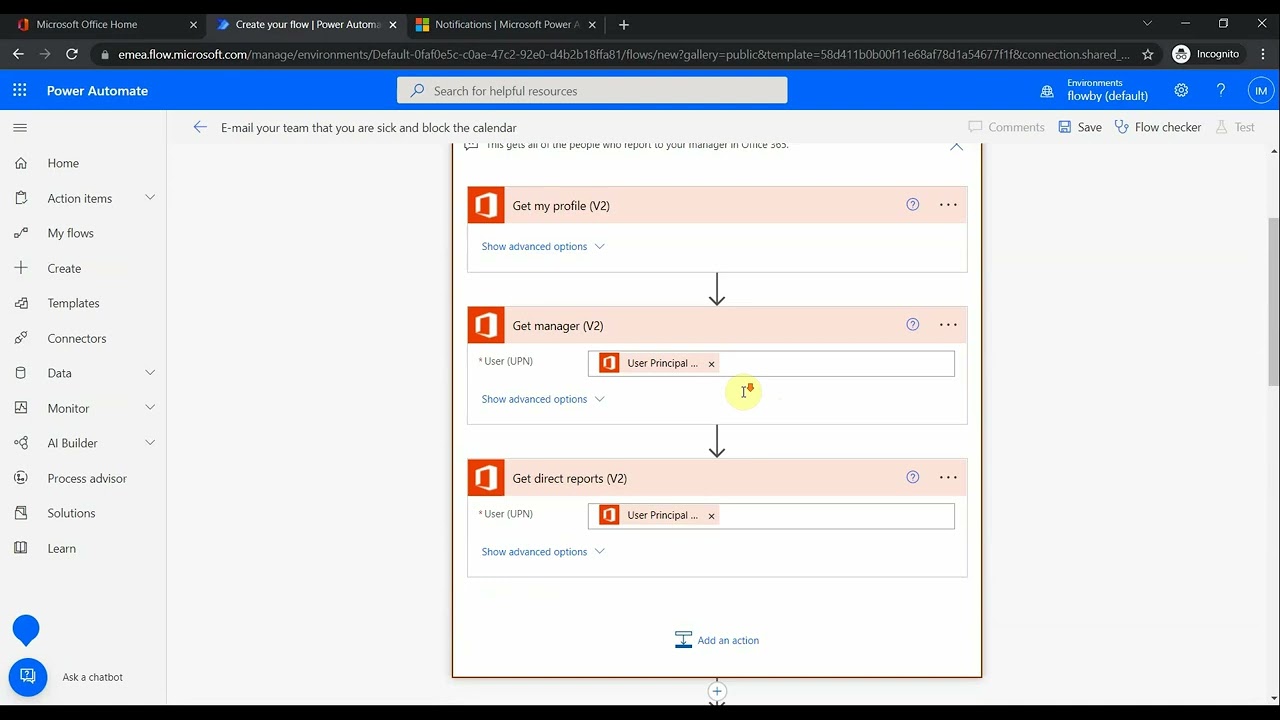Remove User Principal token in Get direct reports
This screenshot has height=720, width=1280.
(x=711, y=516)
